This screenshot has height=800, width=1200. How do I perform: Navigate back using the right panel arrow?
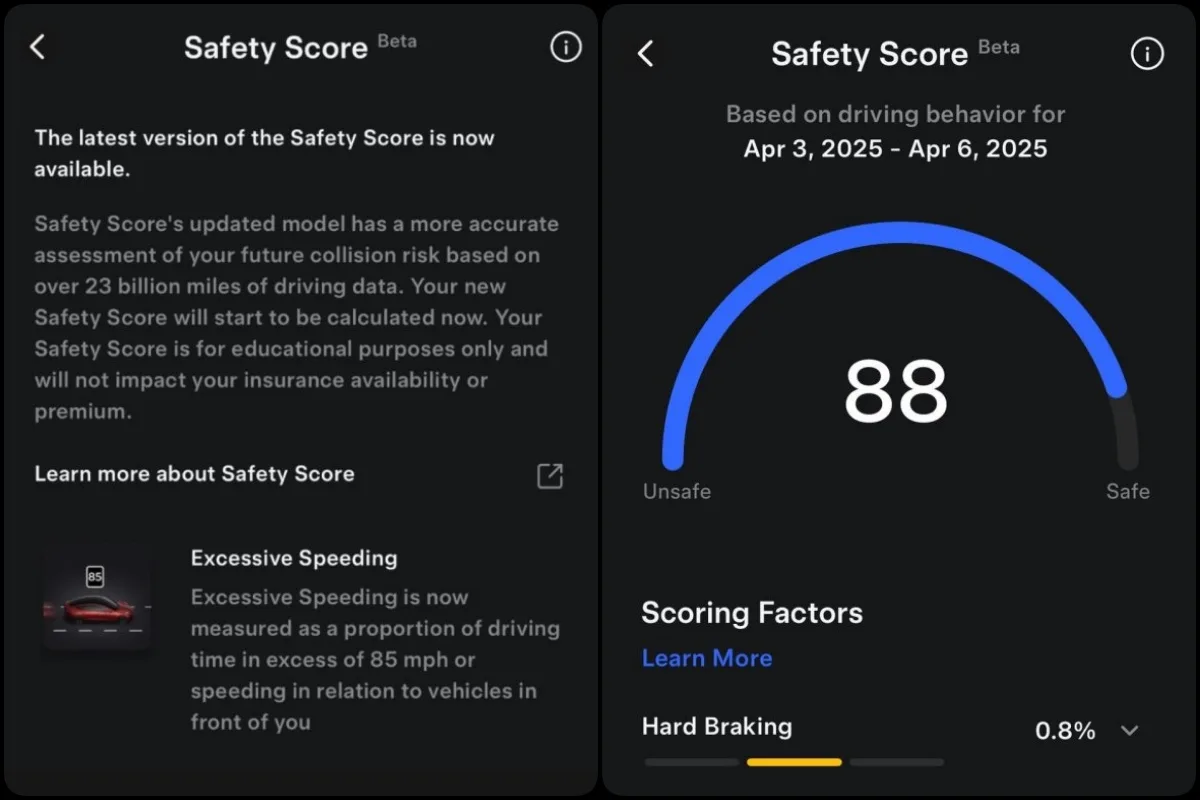coord(645,55)
